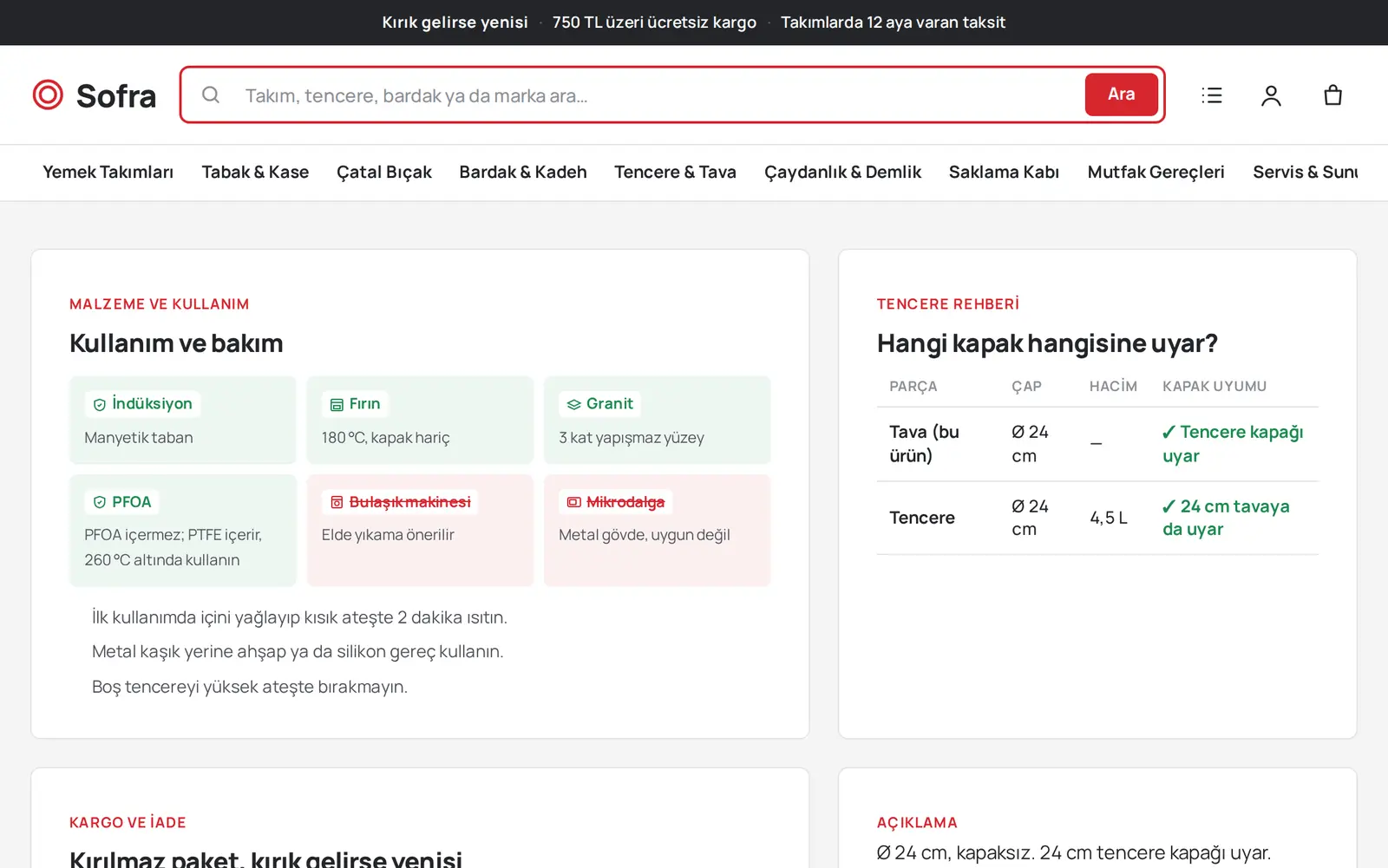Open Yemek Takımları category
The width and height of the screenshot is (1388, 868).
[x=108, y=173]
